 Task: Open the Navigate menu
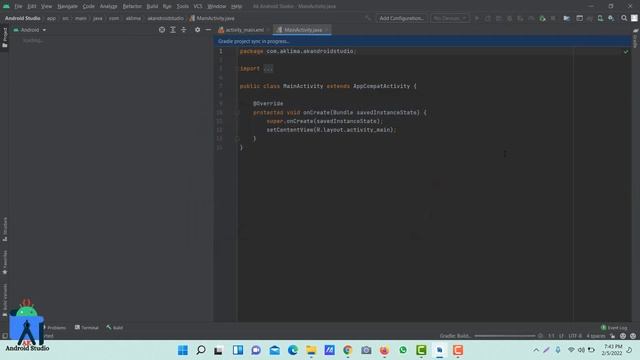tap(67, 6)
